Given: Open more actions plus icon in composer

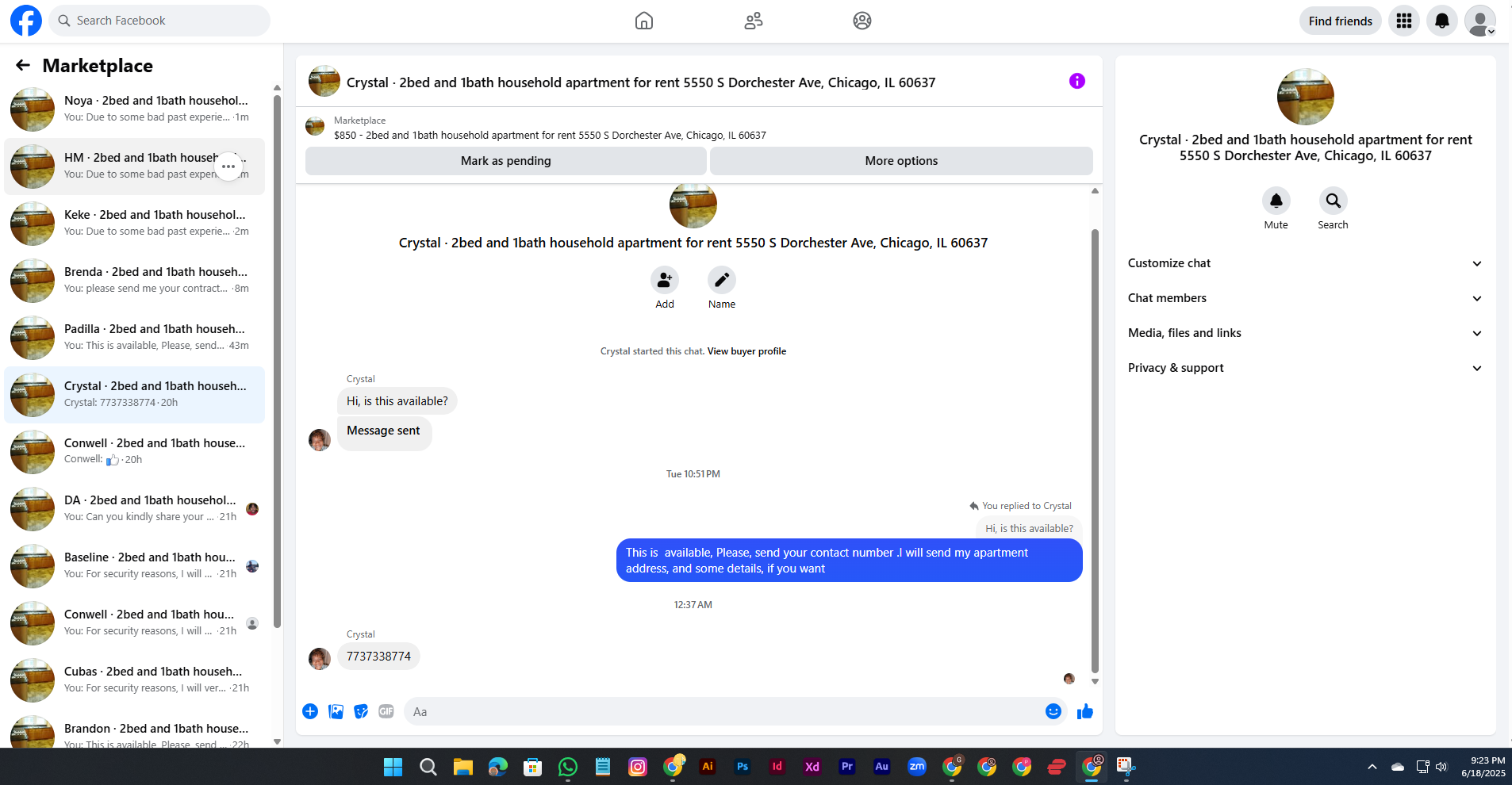Looking at the screenshot, I should tap(310, 711).
